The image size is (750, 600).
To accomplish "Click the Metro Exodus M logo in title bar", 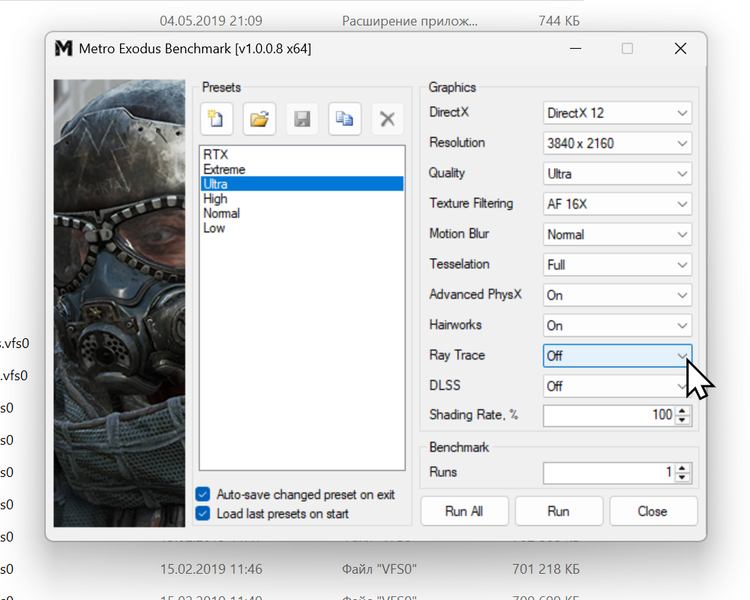I will coord(64,48).
